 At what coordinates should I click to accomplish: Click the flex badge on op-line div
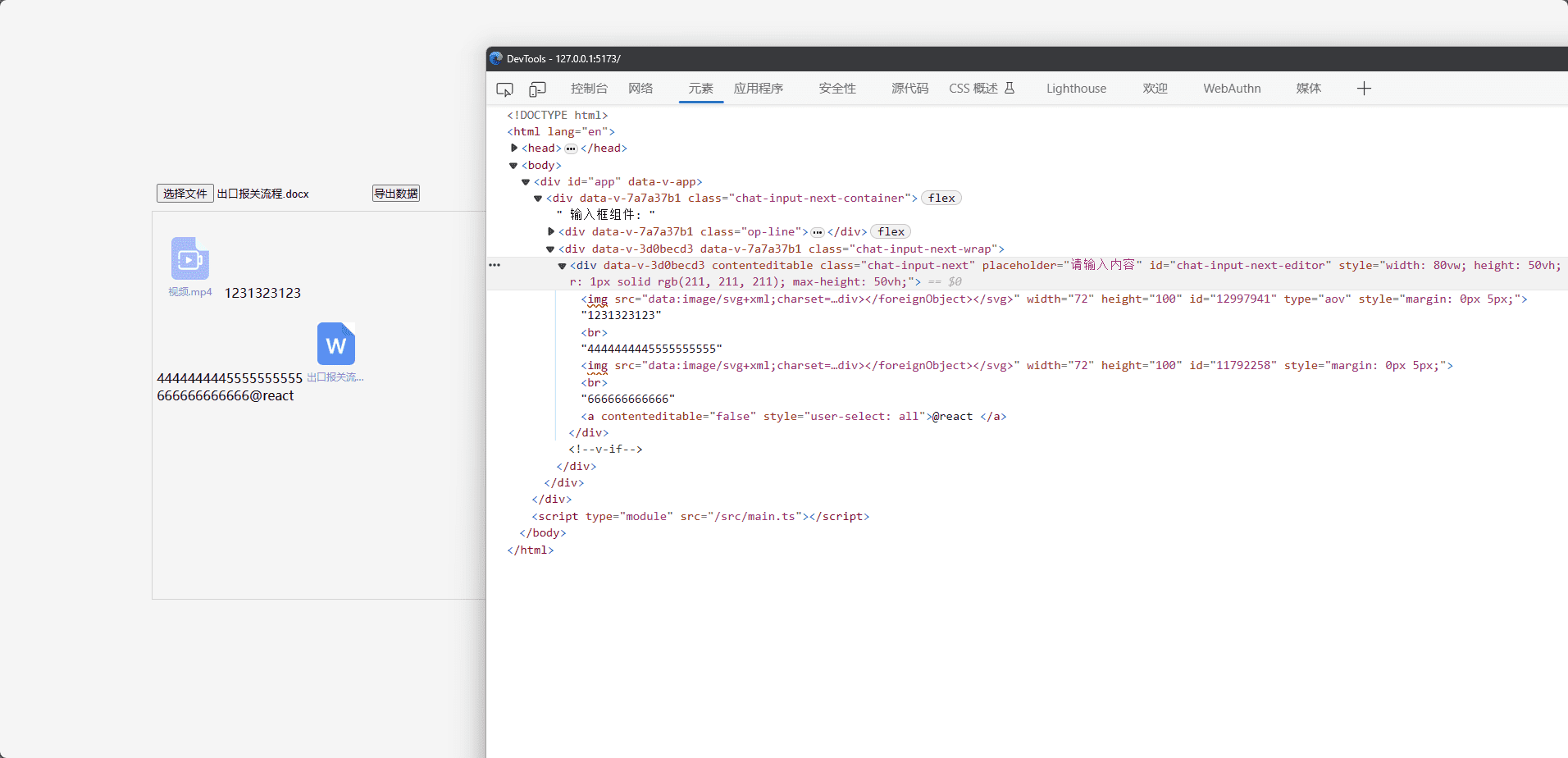pyautogui.click(x=891, y=231)
